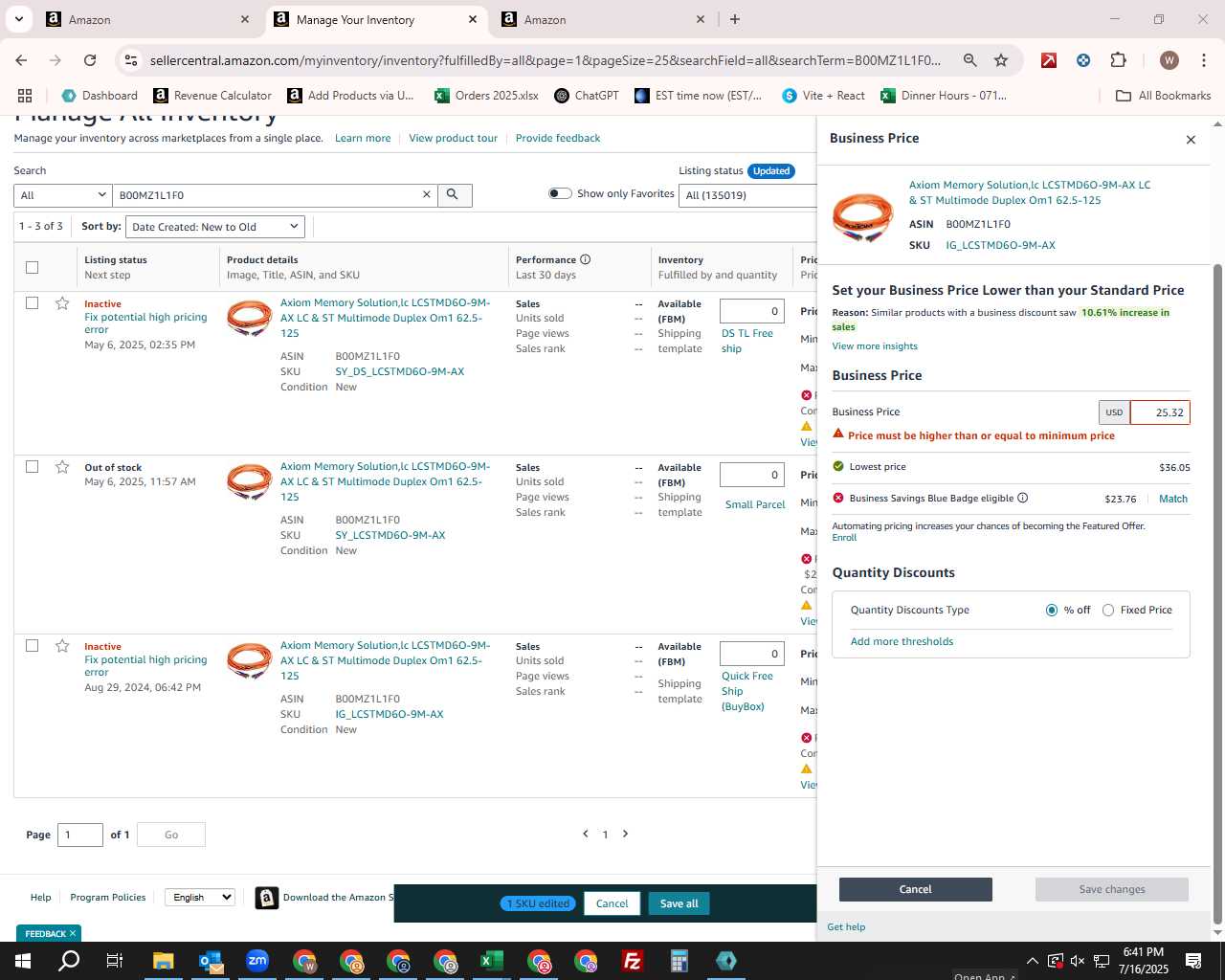Open Calculator from the taskbar

pos(679,961)
